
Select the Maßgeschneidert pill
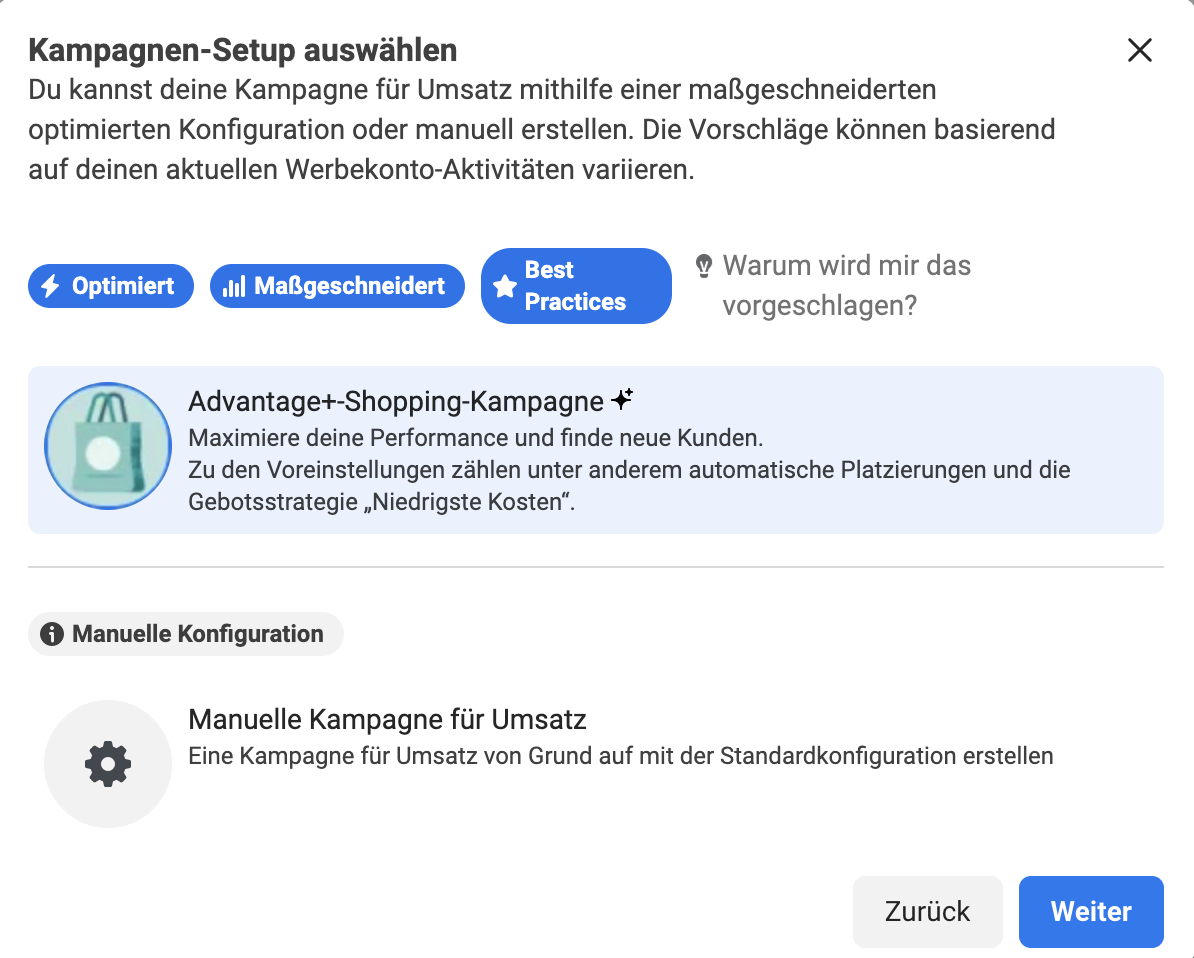337,286
